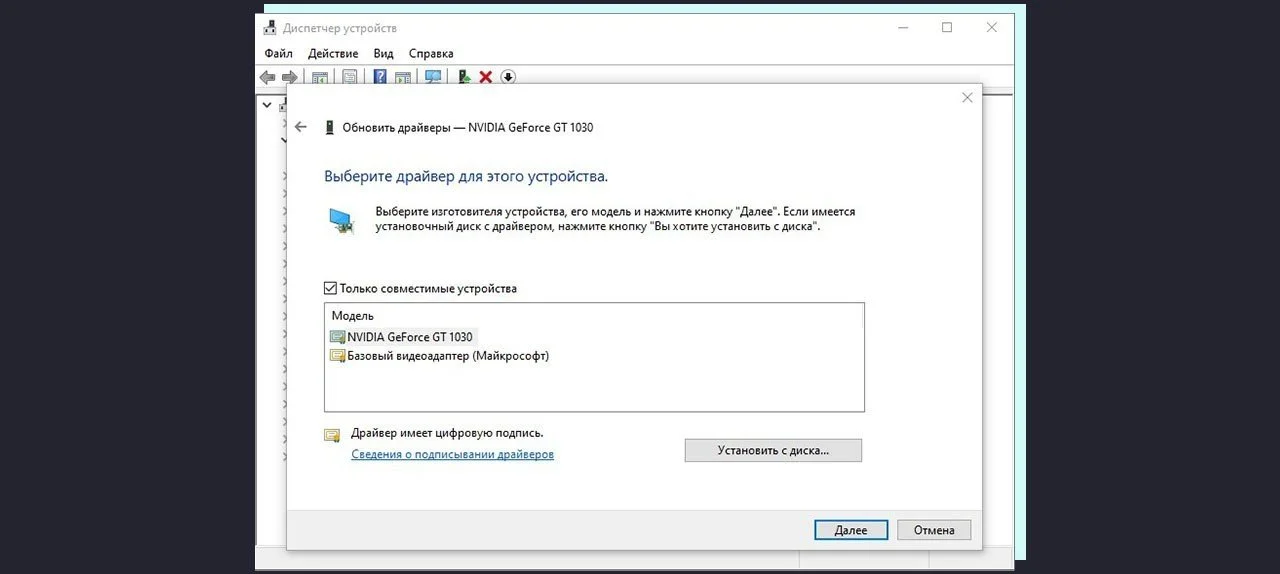This screenshot has height=574, width=1280.
Task: Open the Вид menu
Action: pyautogui.click(x=383, y=53)
